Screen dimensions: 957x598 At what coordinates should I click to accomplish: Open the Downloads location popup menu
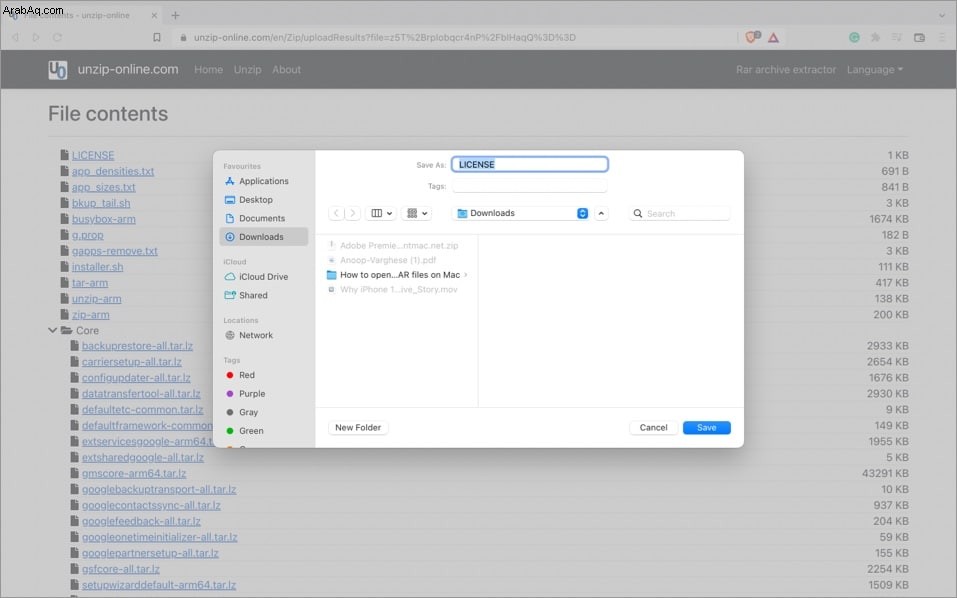click(x=522, y=213)
